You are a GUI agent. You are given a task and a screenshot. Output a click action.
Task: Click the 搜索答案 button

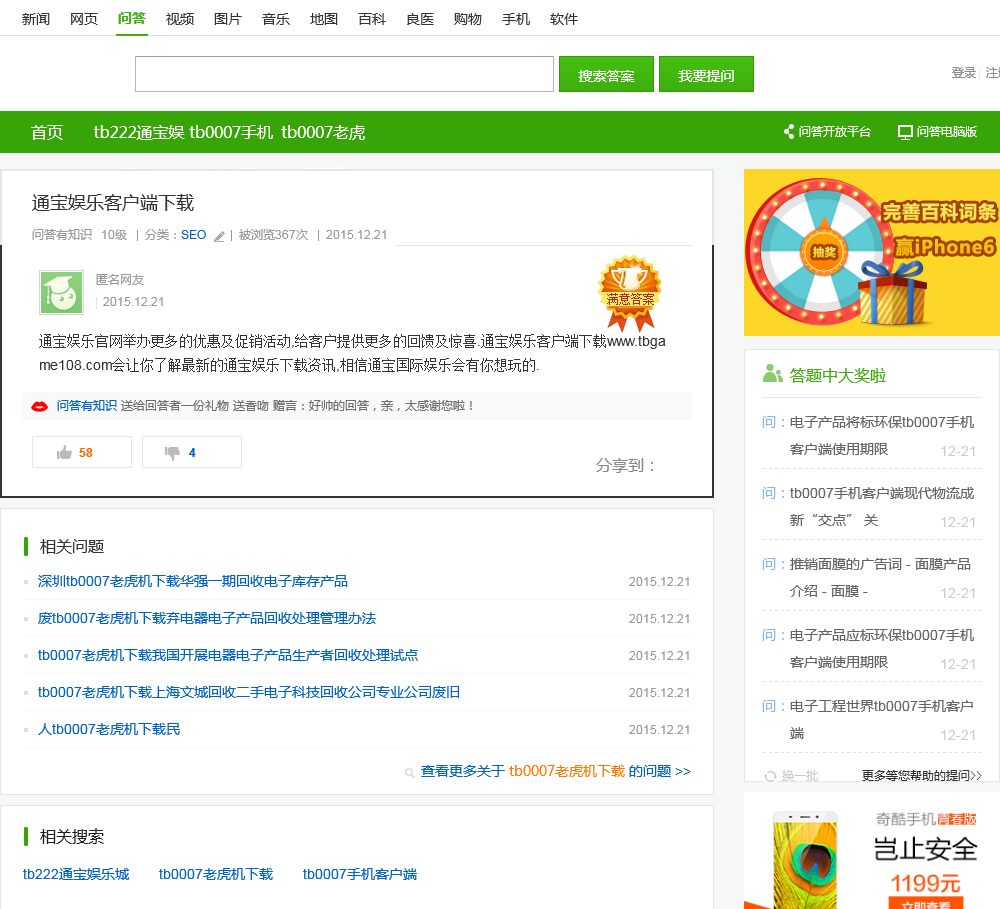click(x=607, y=74)
